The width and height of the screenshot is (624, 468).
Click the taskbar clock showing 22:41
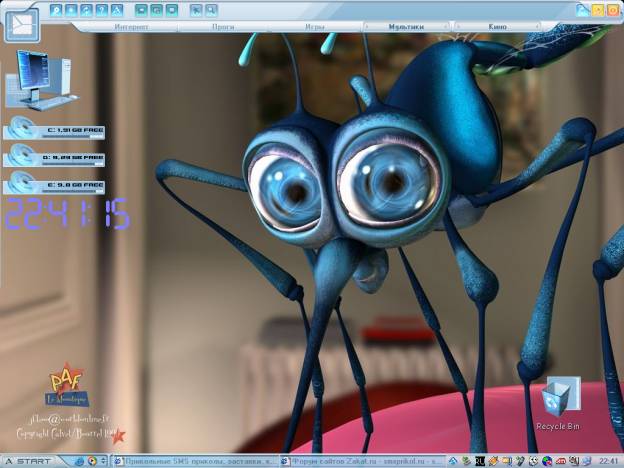608,461
